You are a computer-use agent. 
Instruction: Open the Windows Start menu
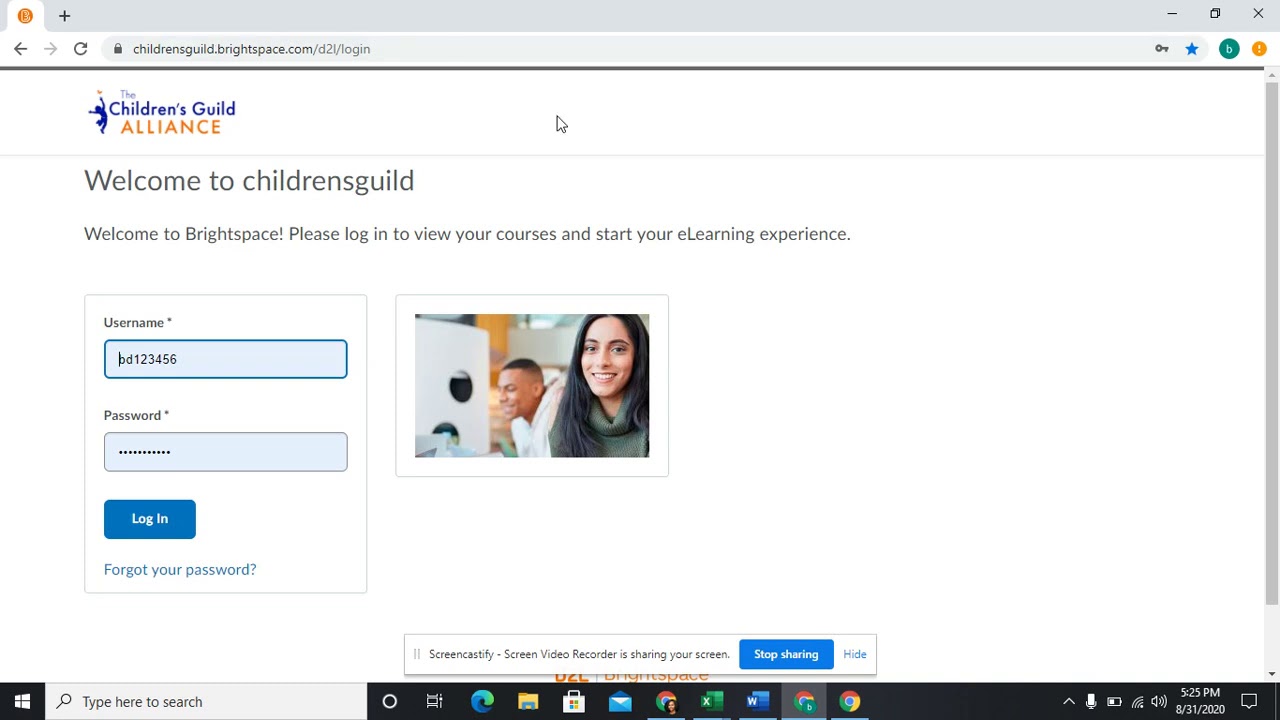(22, 702)
